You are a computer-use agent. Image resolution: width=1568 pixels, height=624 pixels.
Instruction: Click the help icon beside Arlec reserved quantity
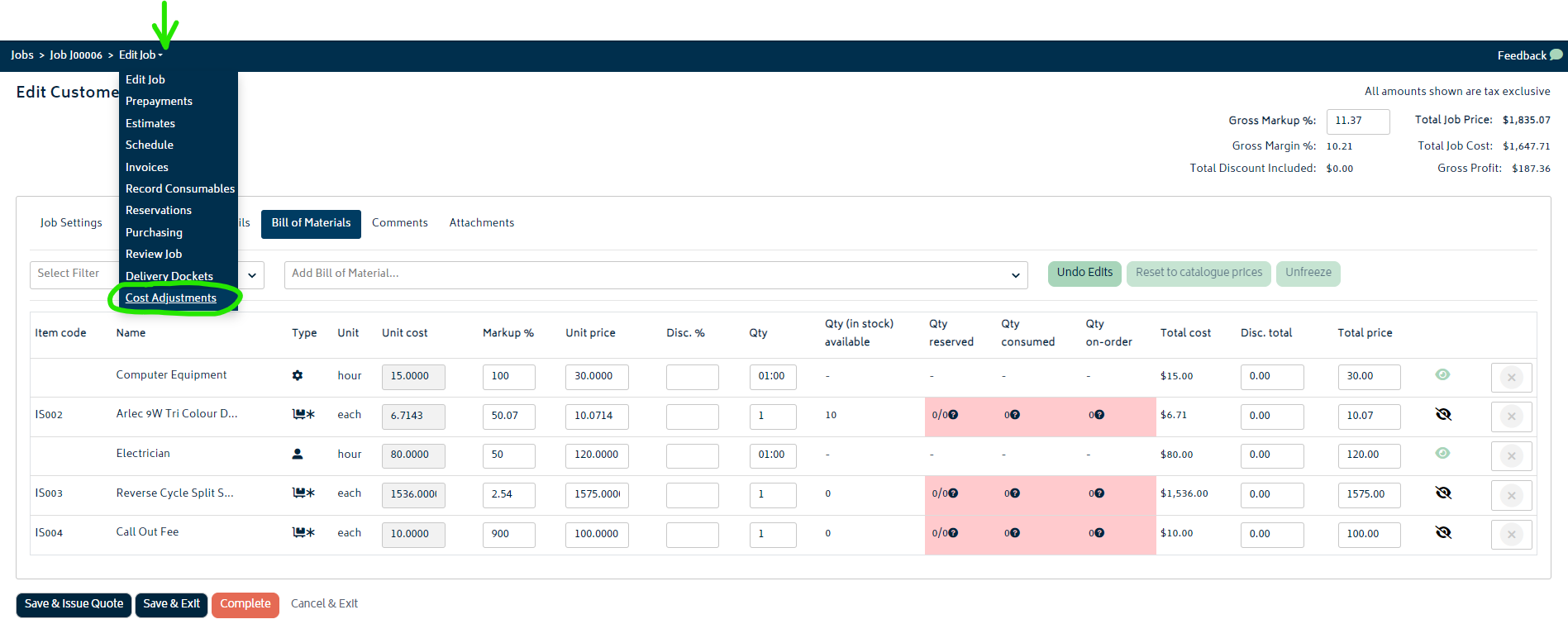pos(953,415)
